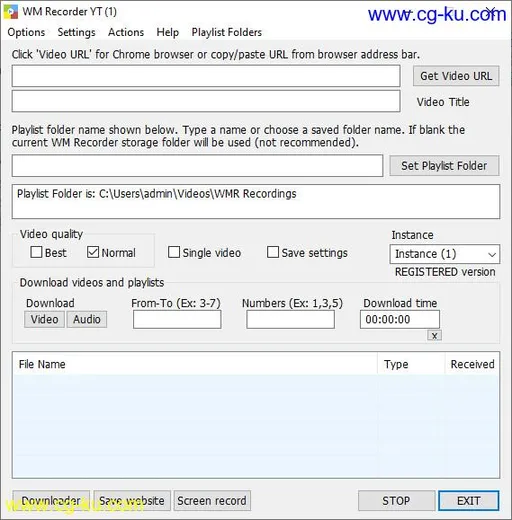Click the Set Playlist Folder button
The image size is (512, 520).
(444, 166)
